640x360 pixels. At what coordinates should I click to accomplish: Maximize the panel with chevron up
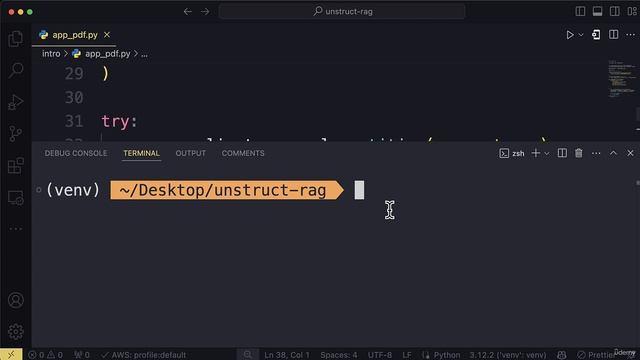(613, 153)
